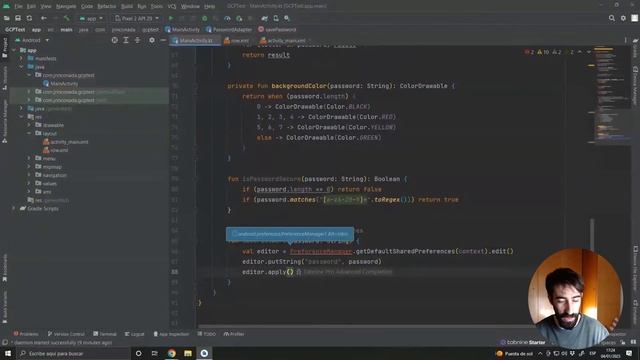This screenshot has height=360, width=640.
Task: Open the Device Manager phone icon in toolbar
Action: point(276,18)
